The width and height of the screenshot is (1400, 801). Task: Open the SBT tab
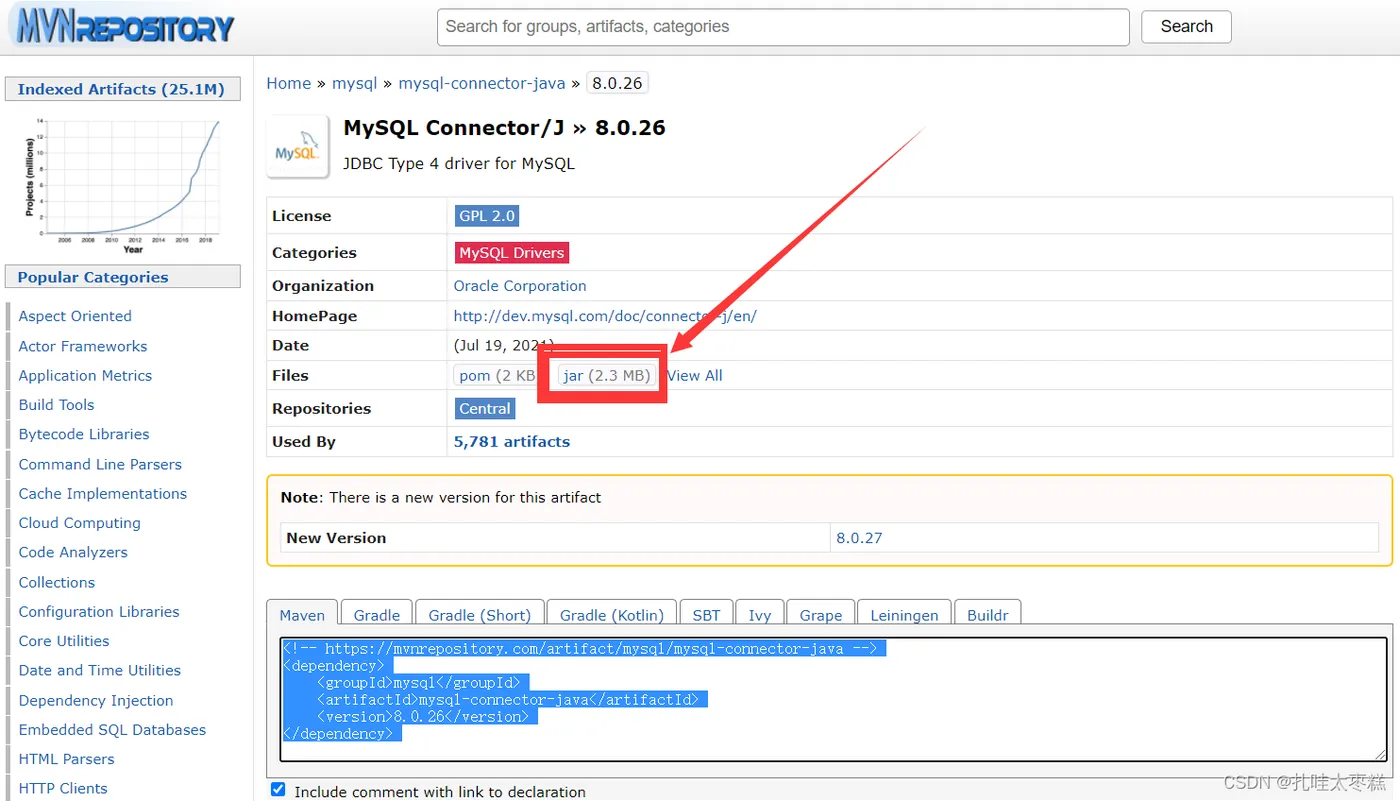click(706, 614)
